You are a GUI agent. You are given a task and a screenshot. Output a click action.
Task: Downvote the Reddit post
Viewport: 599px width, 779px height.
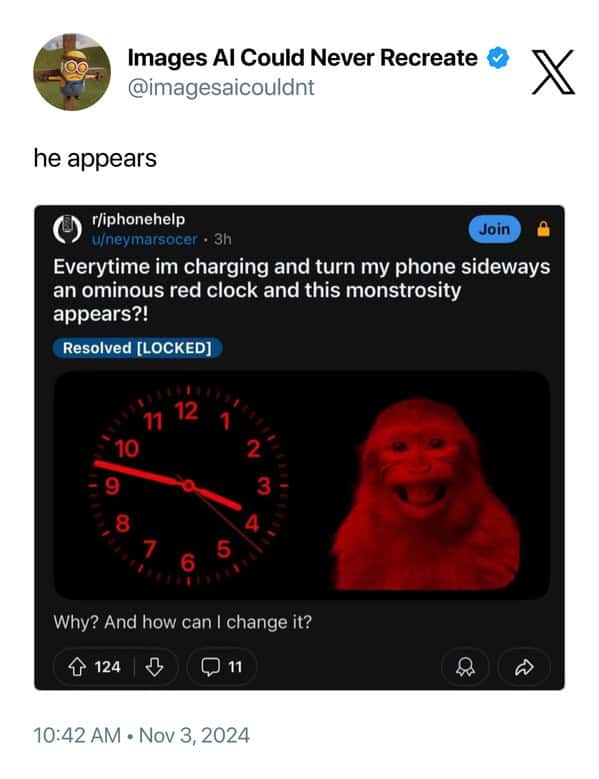pos(154,667)
